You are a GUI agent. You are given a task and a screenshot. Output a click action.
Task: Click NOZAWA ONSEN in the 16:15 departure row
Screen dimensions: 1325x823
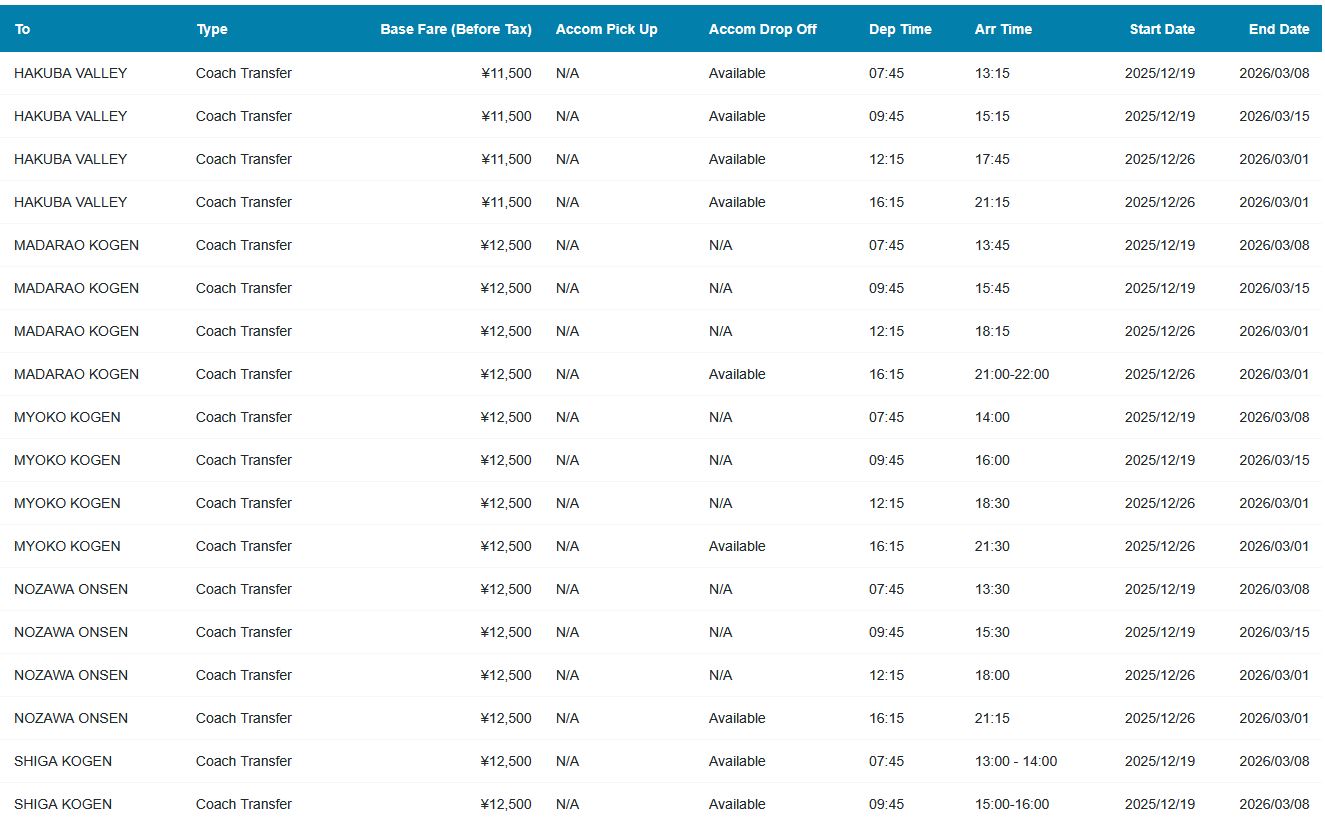point(71,718)
